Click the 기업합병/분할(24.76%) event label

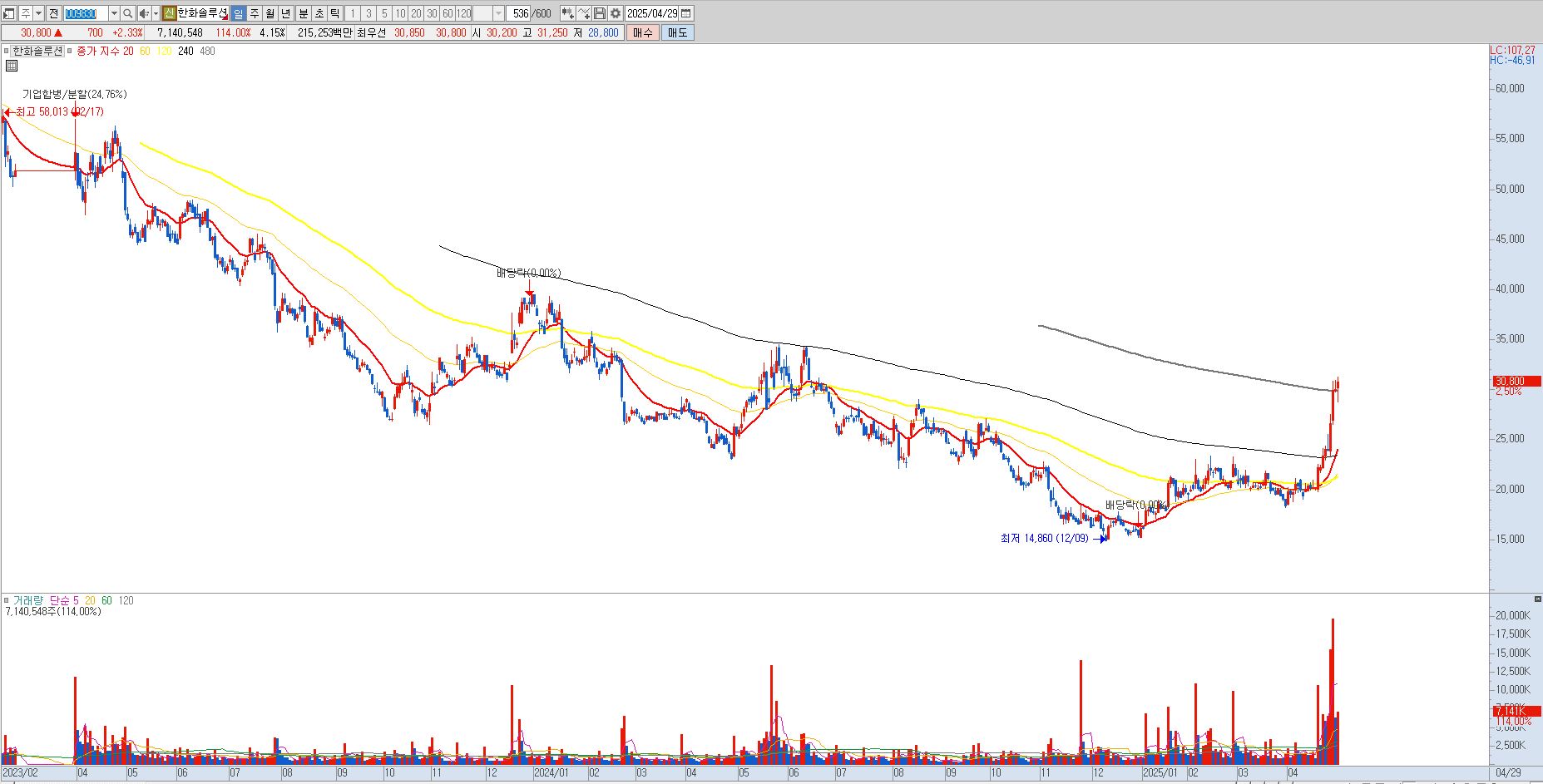pos(74,94)
